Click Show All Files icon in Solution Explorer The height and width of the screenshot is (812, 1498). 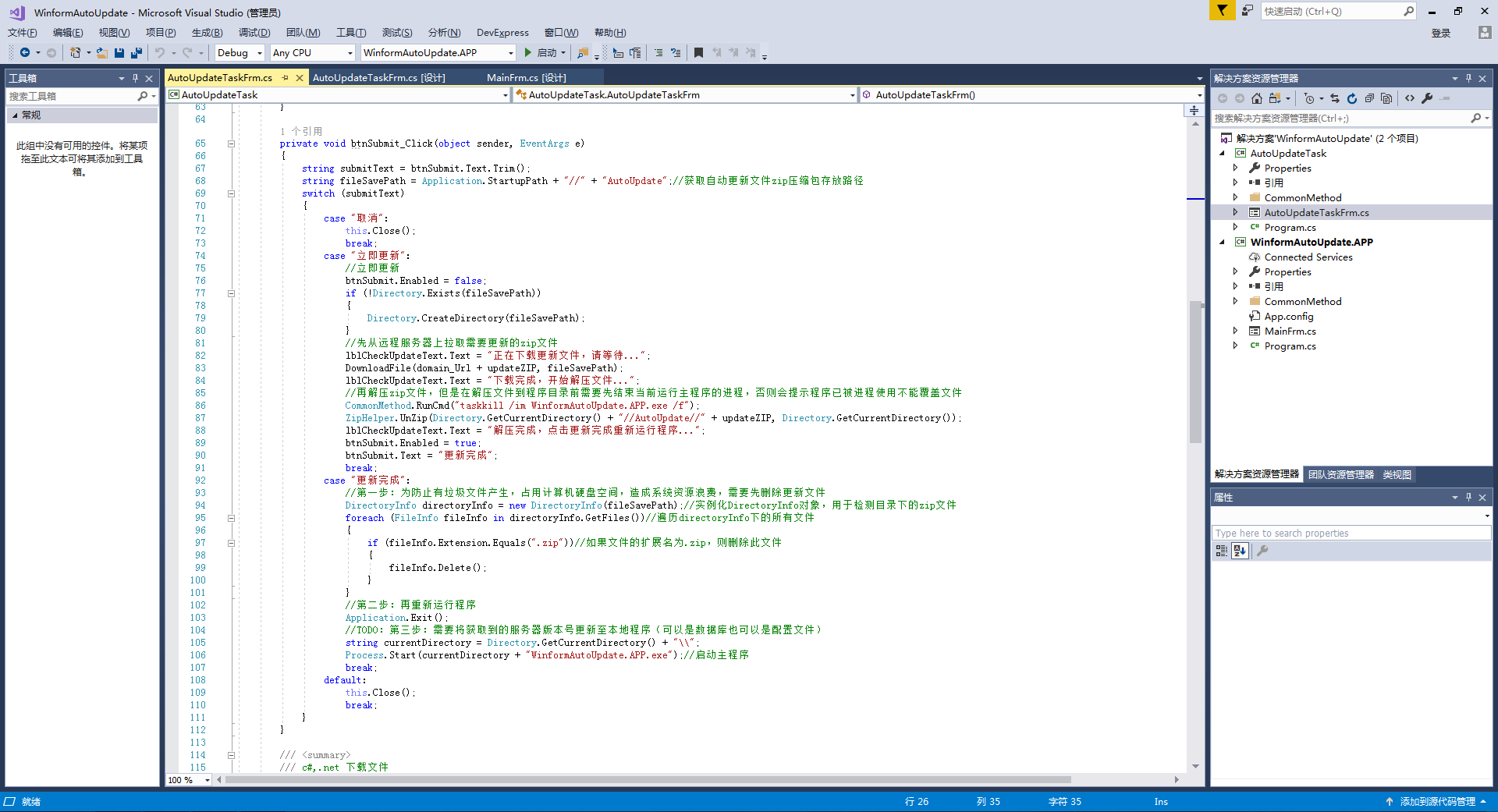pos(1386,98)
